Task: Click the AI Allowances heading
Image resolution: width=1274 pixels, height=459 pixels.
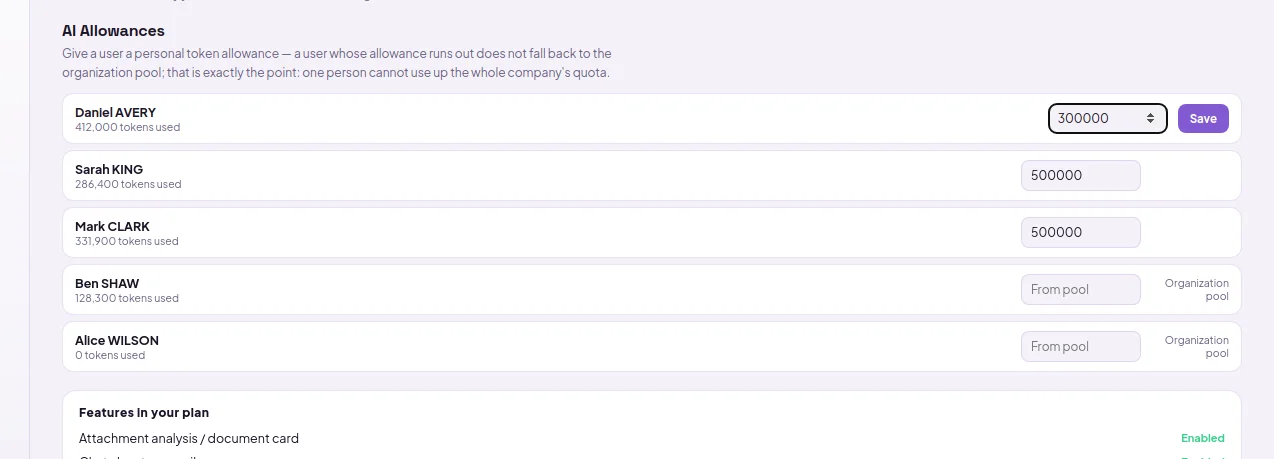Action: 113,31
